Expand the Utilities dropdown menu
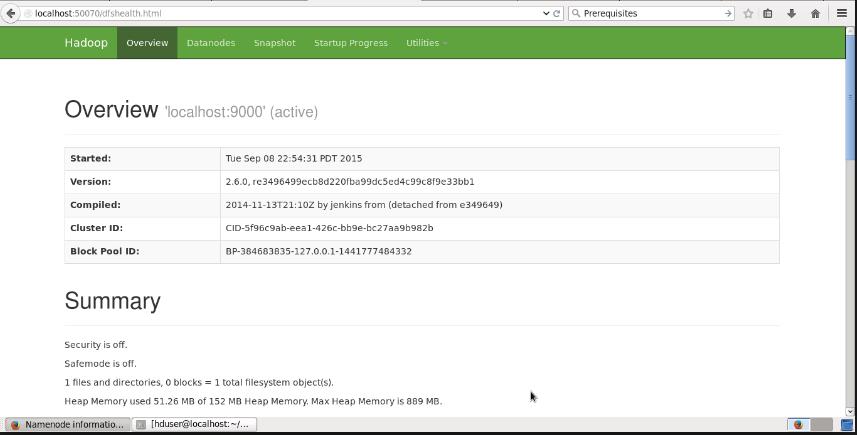The image size is (857, 435). coord(426,43)
